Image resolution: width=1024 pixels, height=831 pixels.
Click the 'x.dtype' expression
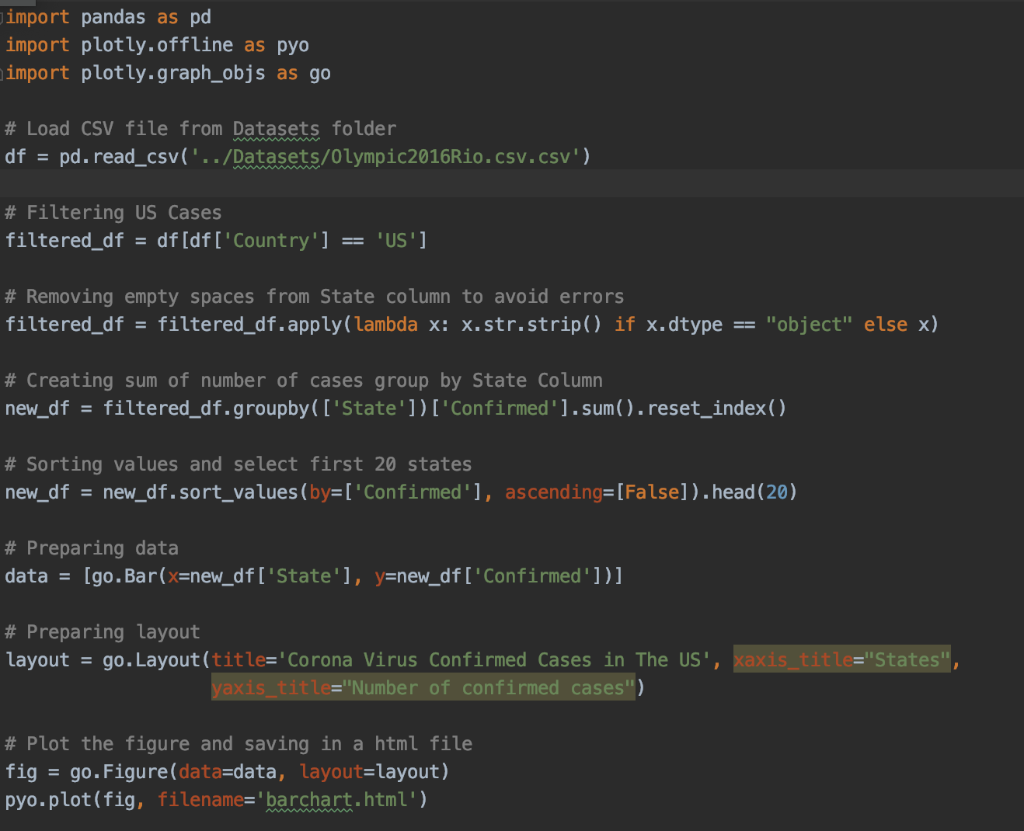[x=684, y=325]
